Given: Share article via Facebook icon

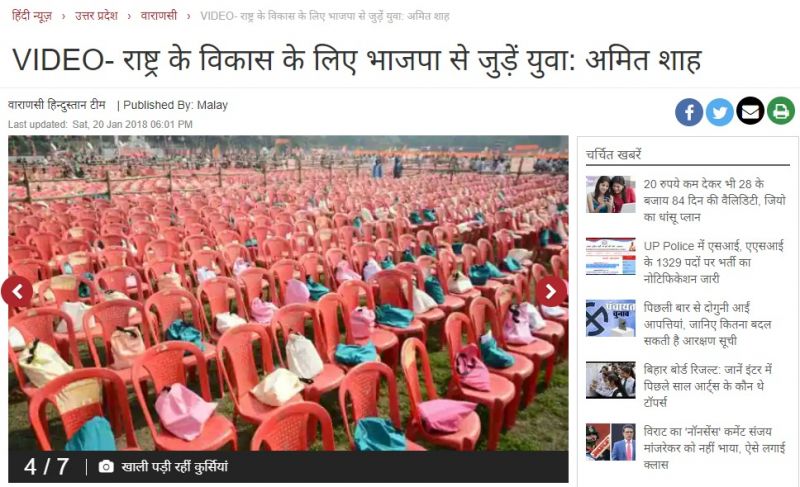Looking at the screenshot, I should (x=689, y=112).
